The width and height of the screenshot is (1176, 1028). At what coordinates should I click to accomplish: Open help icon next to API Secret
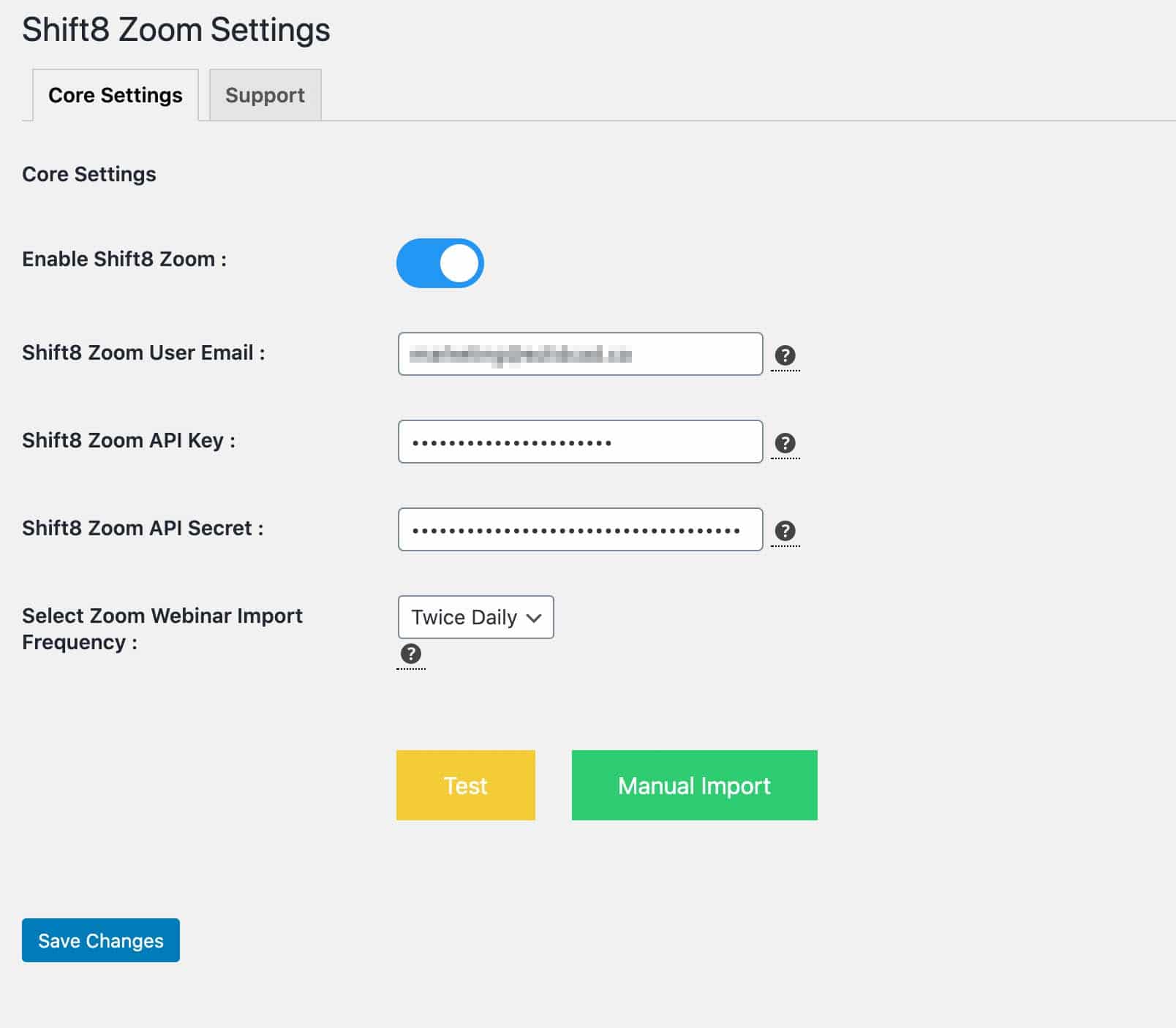pyautogui.click(x=785, y=531)
